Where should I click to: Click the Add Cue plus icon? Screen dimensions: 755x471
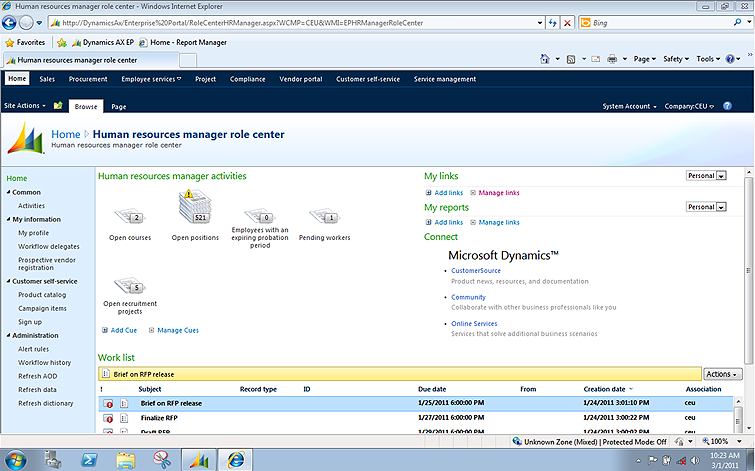click(104, 330)
